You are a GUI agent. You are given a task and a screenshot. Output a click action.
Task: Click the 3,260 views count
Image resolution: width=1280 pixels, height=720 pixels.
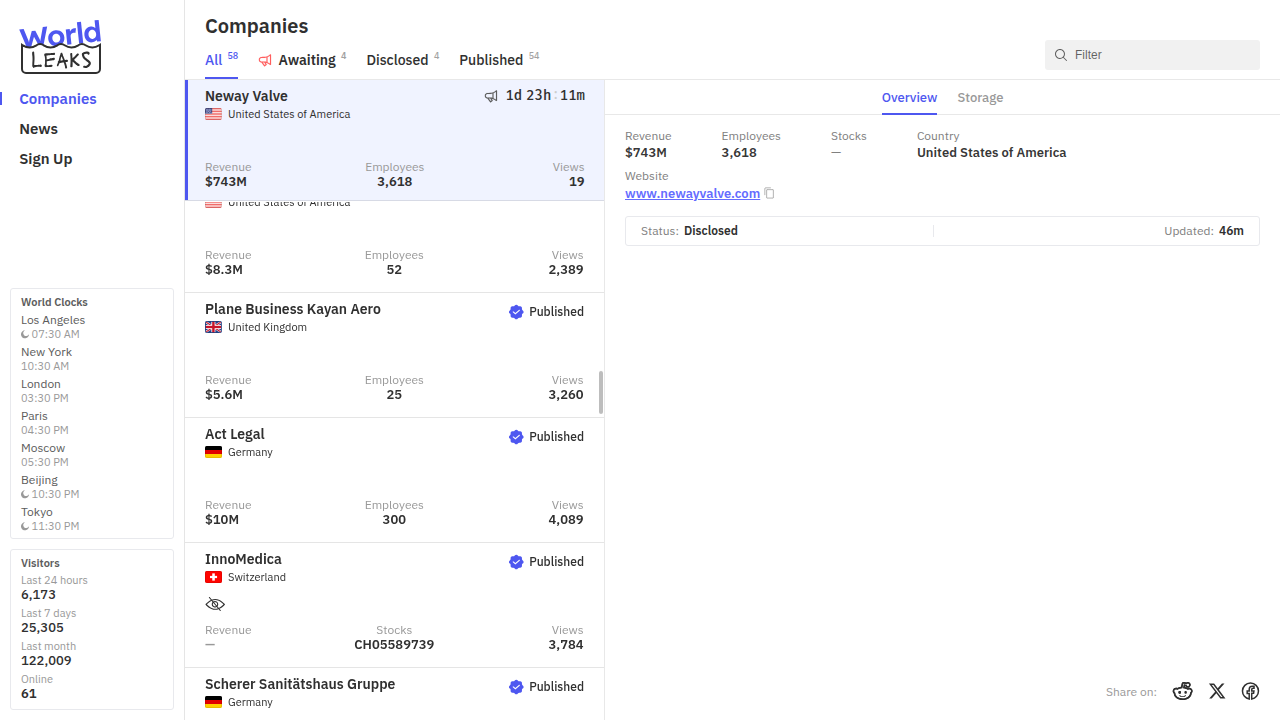coord(566,395)
